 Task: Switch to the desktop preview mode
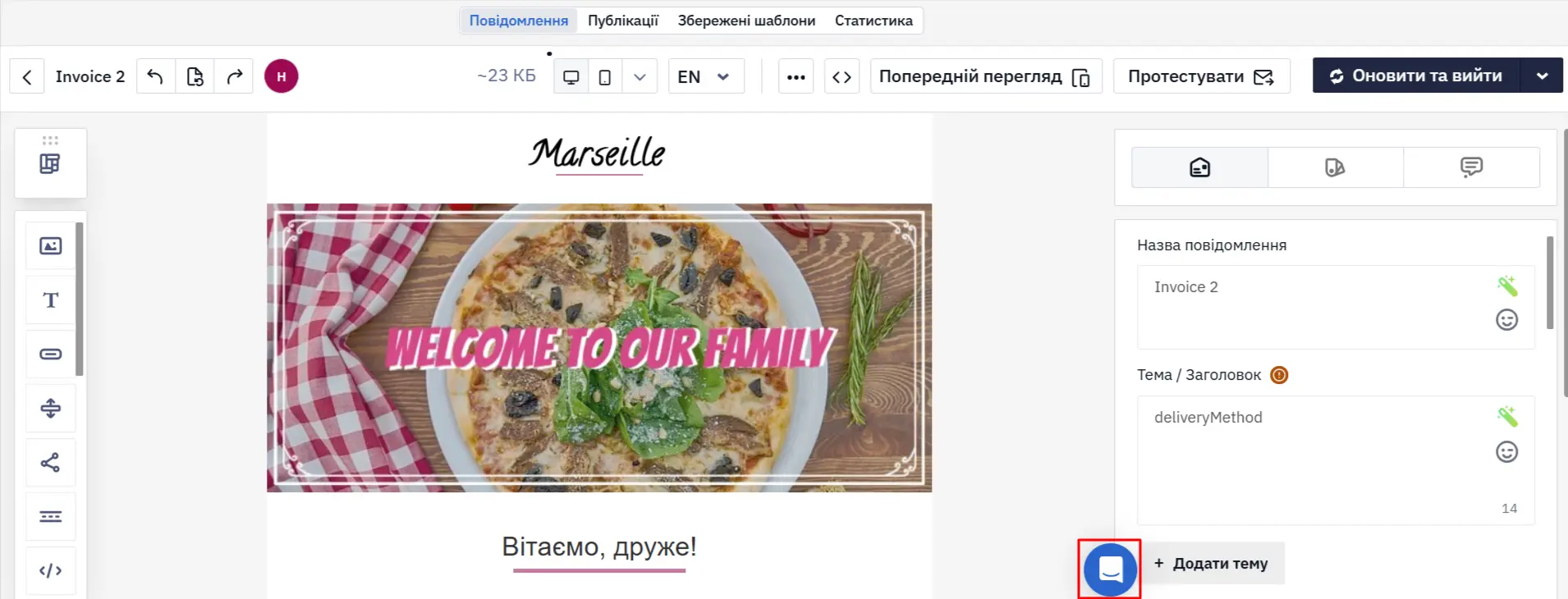tap(571, 76)
